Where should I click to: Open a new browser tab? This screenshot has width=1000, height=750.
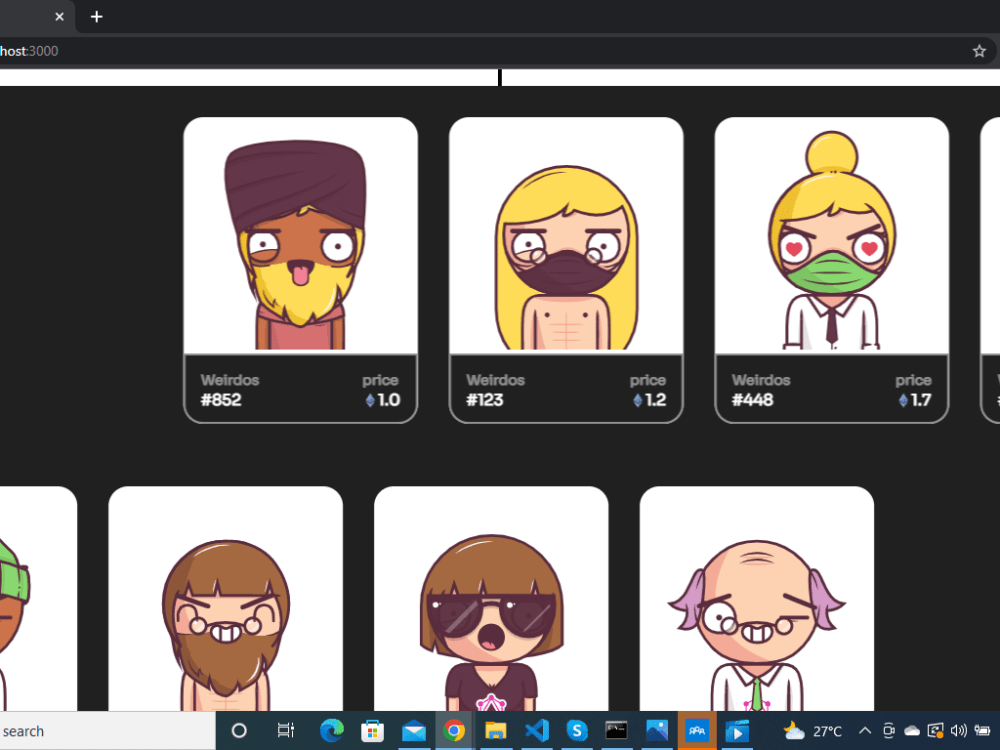point(96,17)
